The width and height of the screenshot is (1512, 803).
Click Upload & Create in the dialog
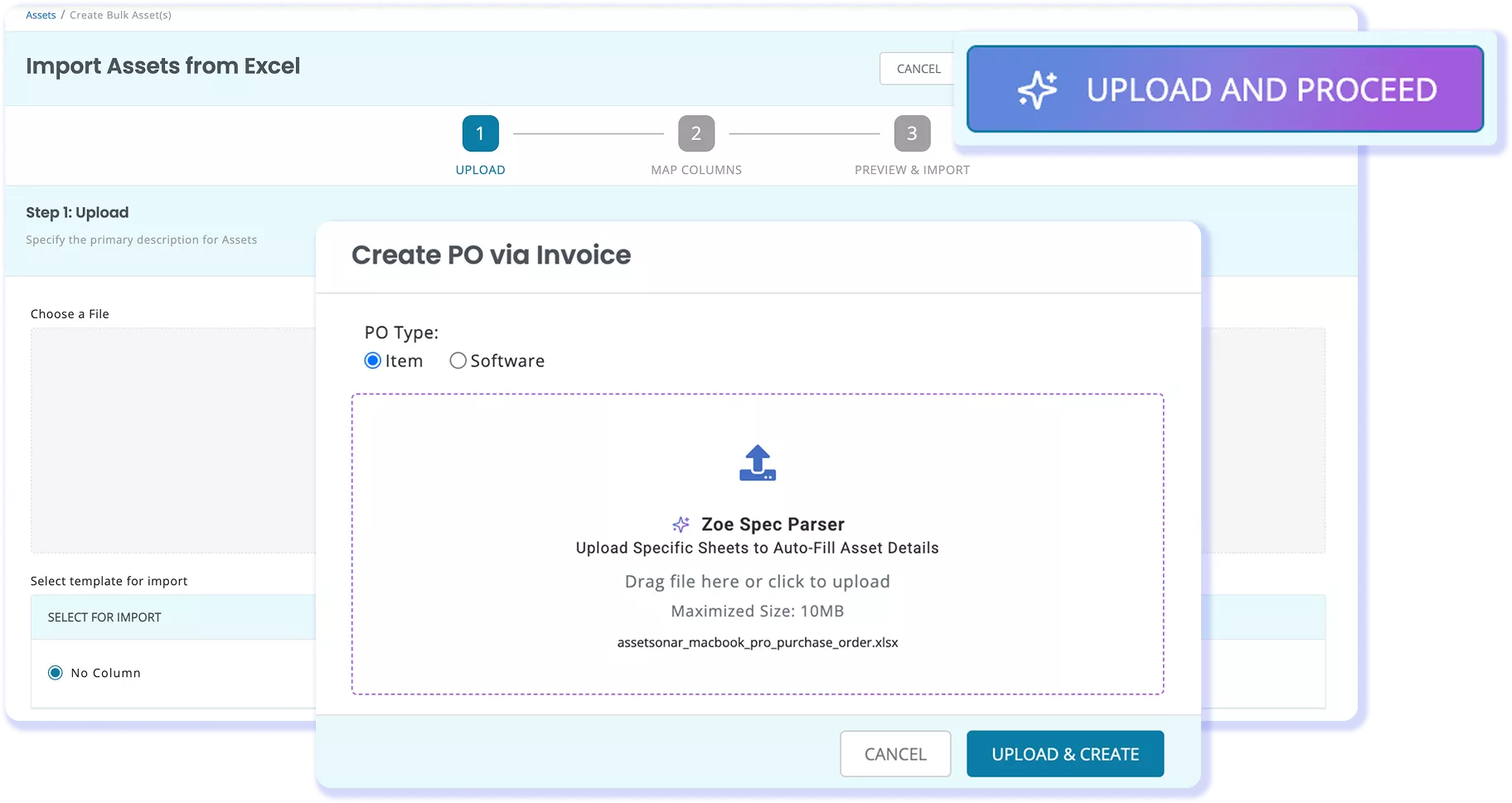(x=1065, y=754)
